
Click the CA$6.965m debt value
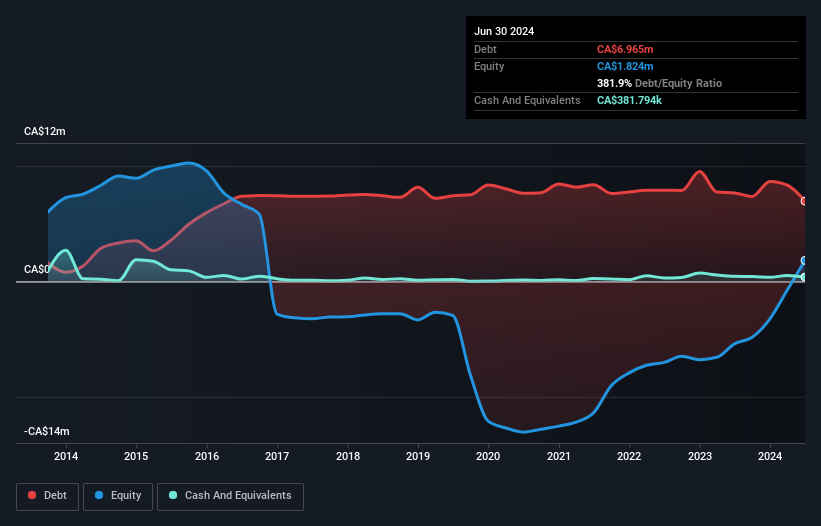coord(625,49)
